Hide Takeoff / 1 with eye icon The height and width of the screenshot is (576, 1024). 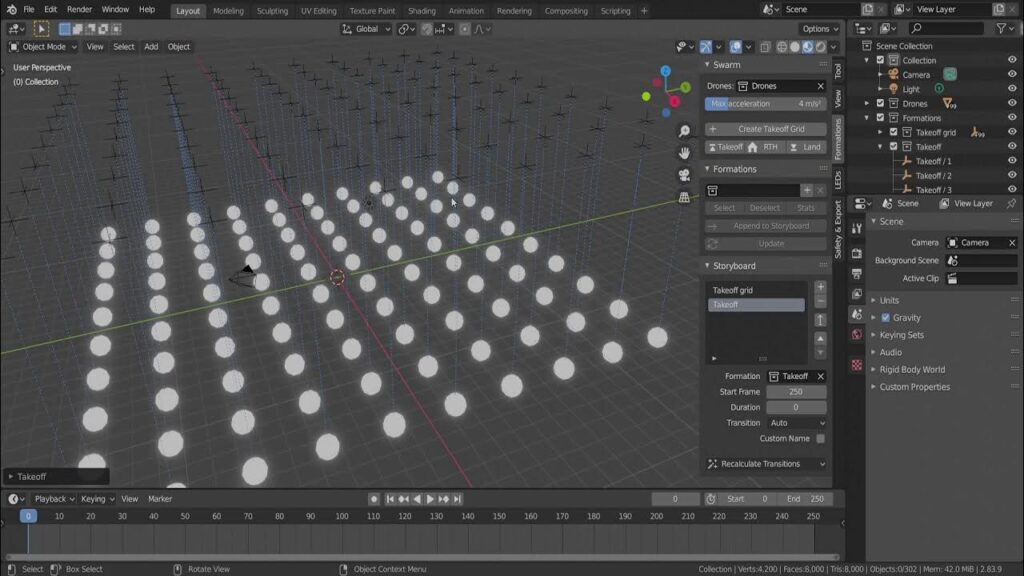[x=1012, y=161]
